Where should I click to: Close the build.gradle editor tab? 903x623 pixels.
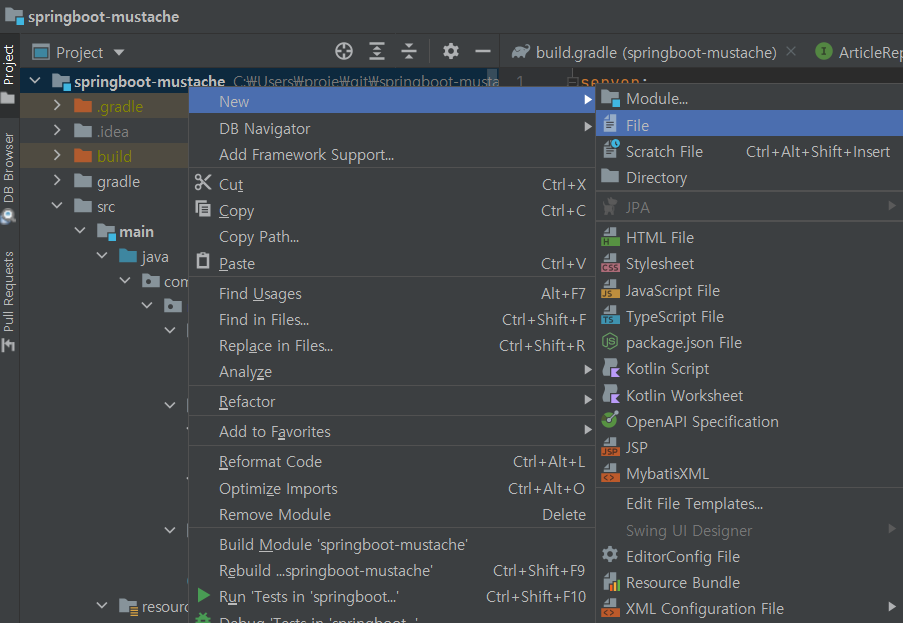point(791,51)
